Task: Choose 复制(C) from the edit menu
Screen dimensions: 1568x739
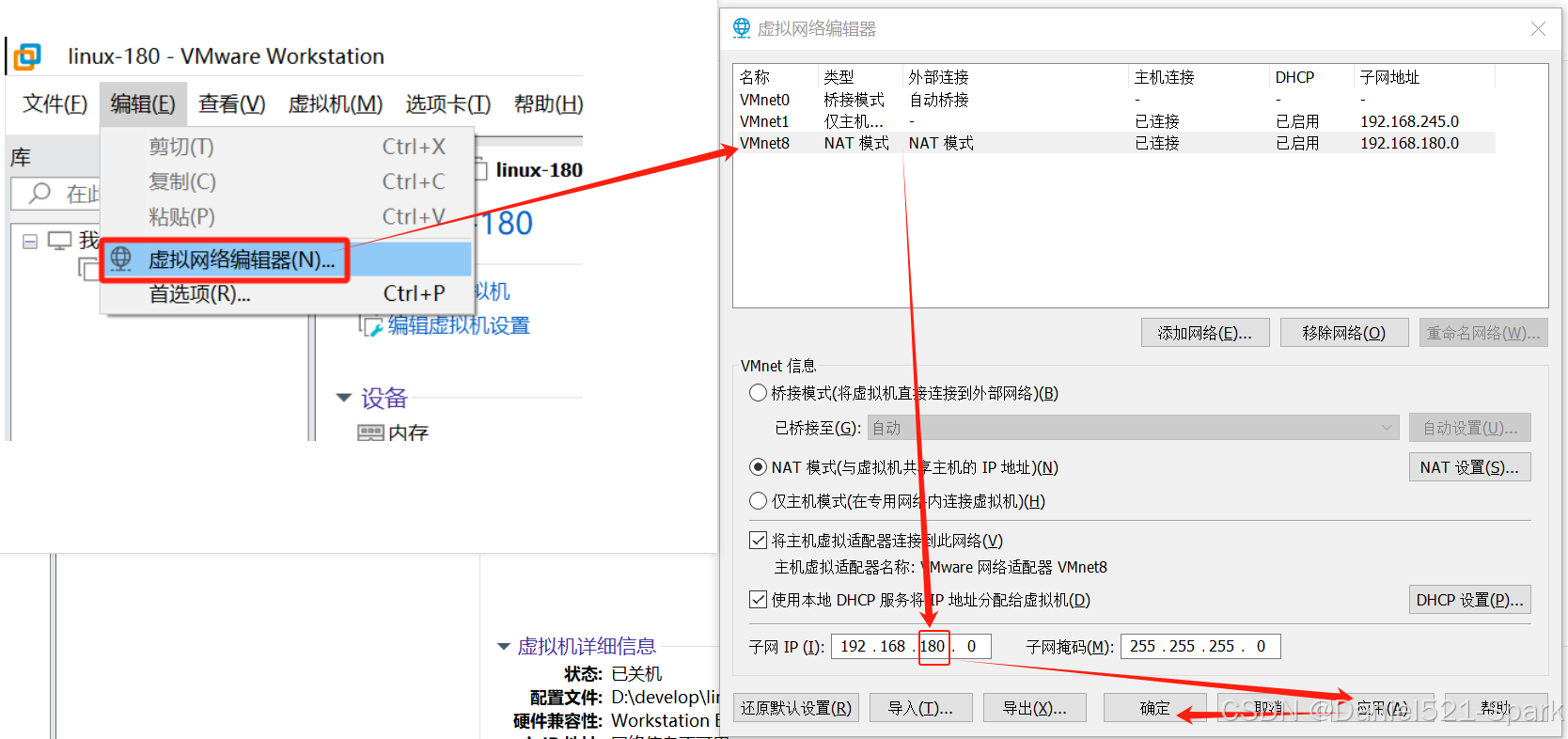Action: pos(287,181)
